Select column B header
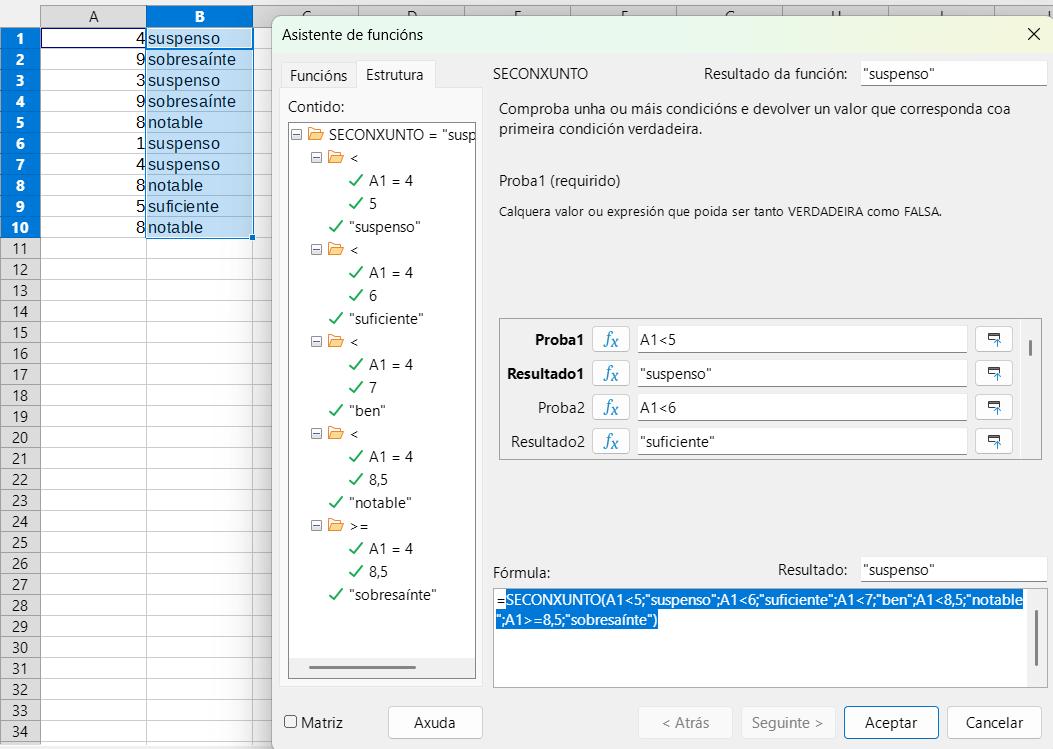 [199, 17]
